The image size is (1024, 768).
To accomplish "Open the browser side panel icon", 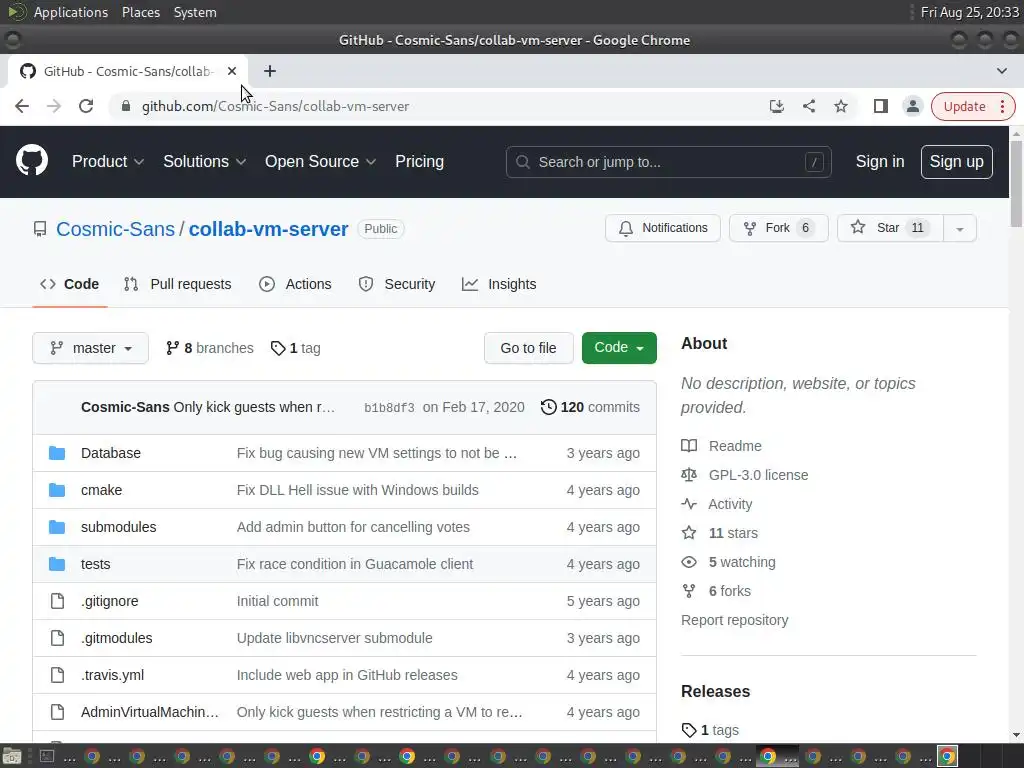I will pos(880,106).
